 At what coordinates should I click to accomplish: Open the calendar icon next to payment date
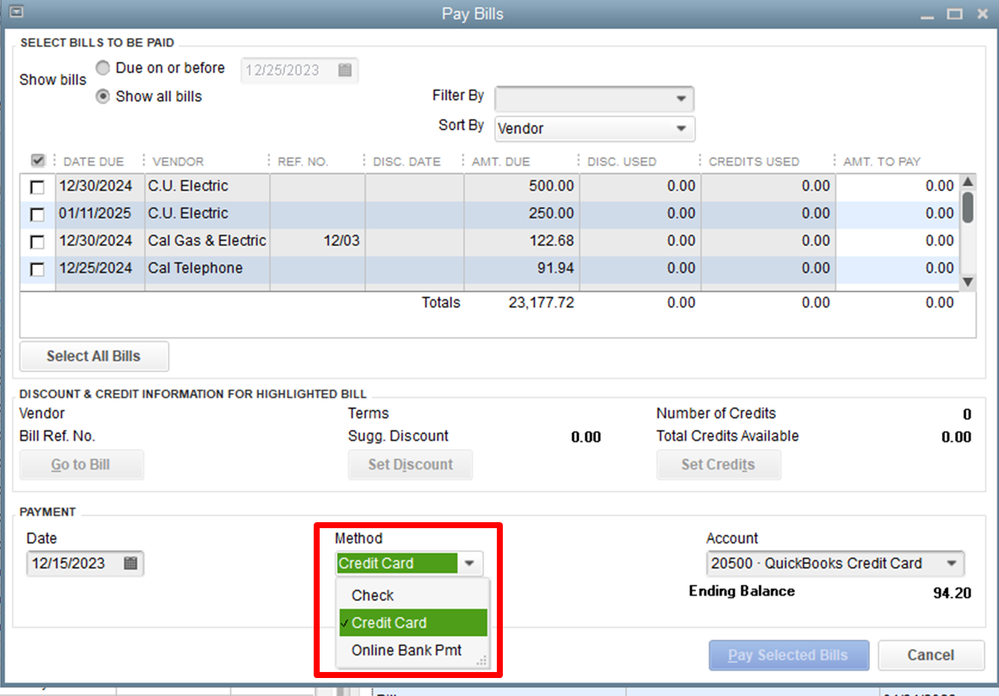131,563
